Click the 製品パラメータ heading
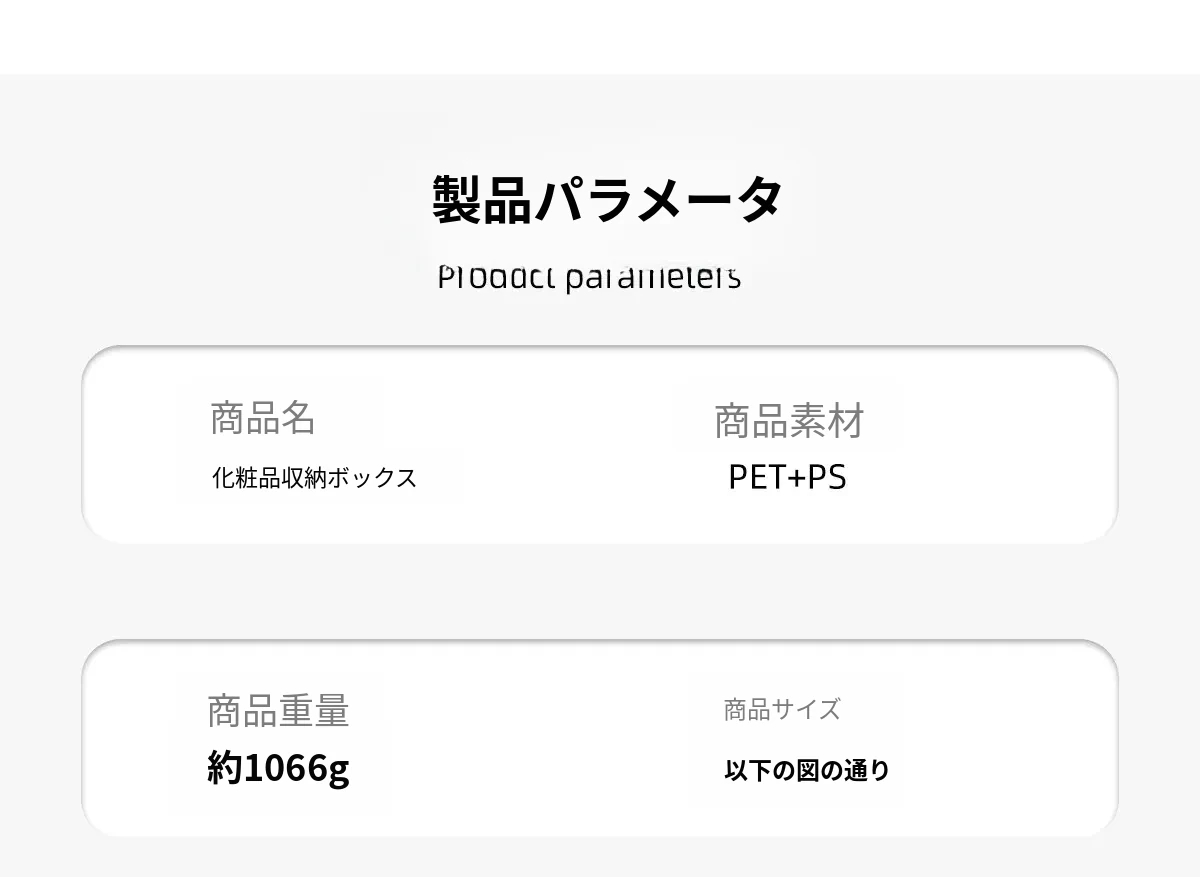 (x=607, y=199)
